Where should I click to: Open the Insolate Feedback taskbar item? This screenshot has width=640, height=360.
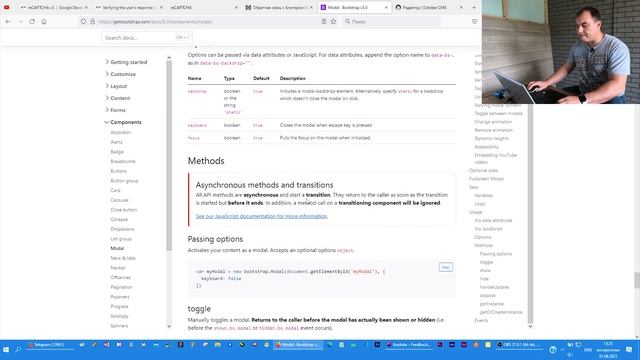pyautogui.click(x=409, y=345)
